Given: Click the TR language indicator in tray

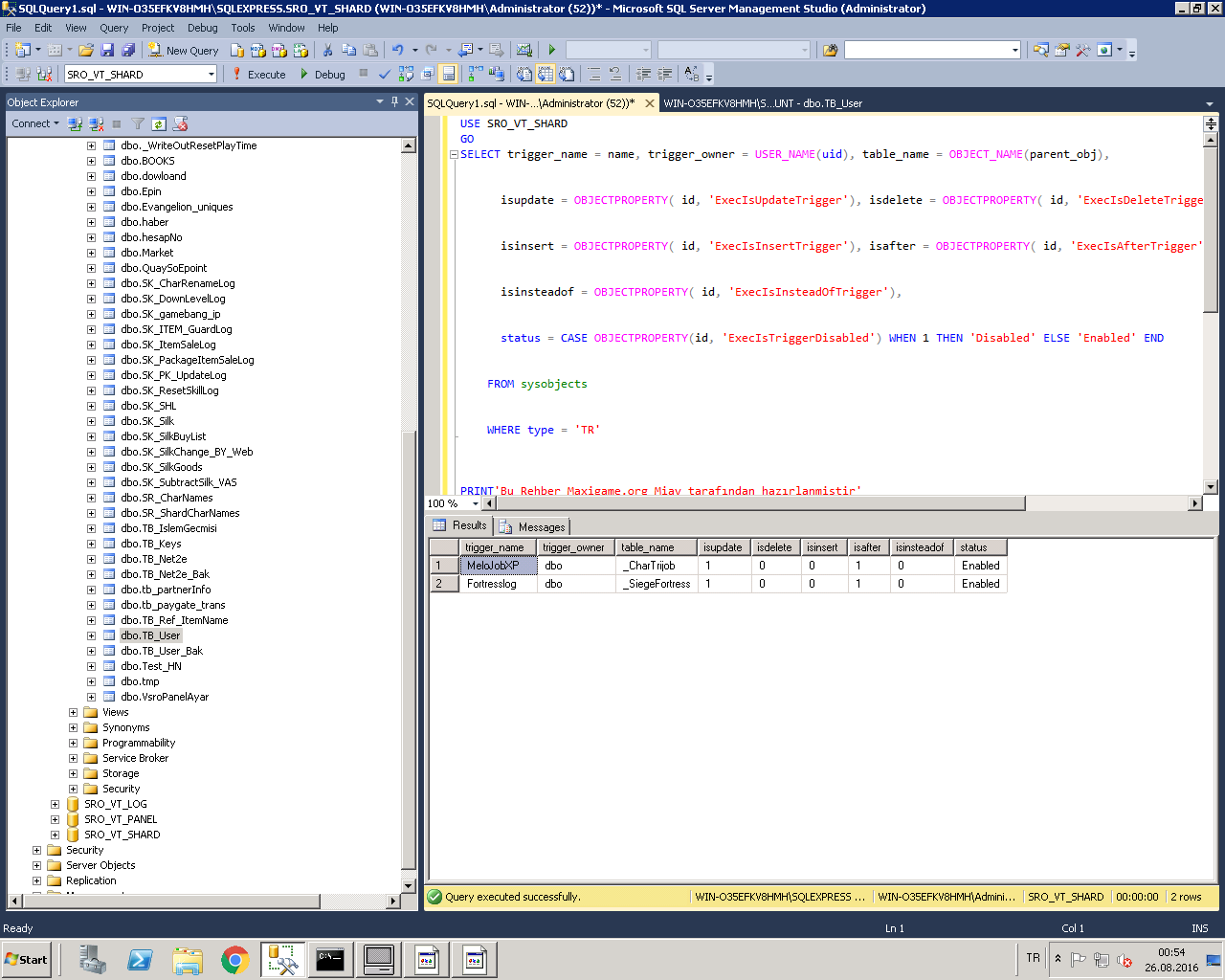Looking at the screenshot, I should pyautogui.click(x=1033, y=958).
